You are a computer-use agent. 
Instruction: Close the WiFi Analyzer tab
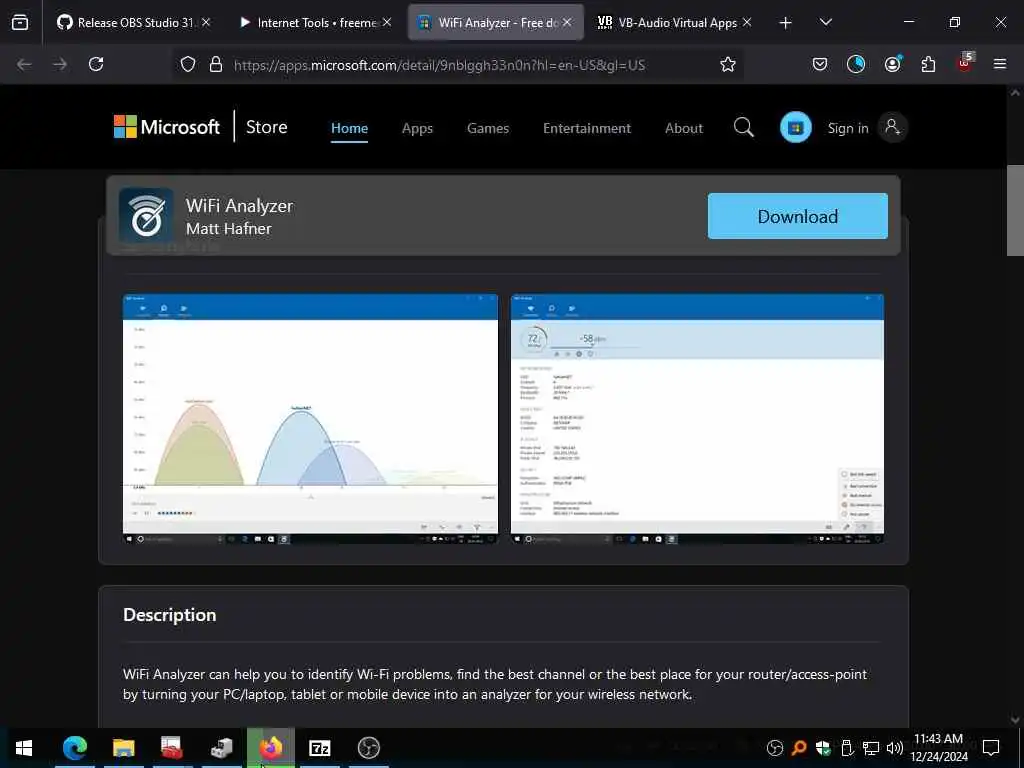click(x=567, y=22)
